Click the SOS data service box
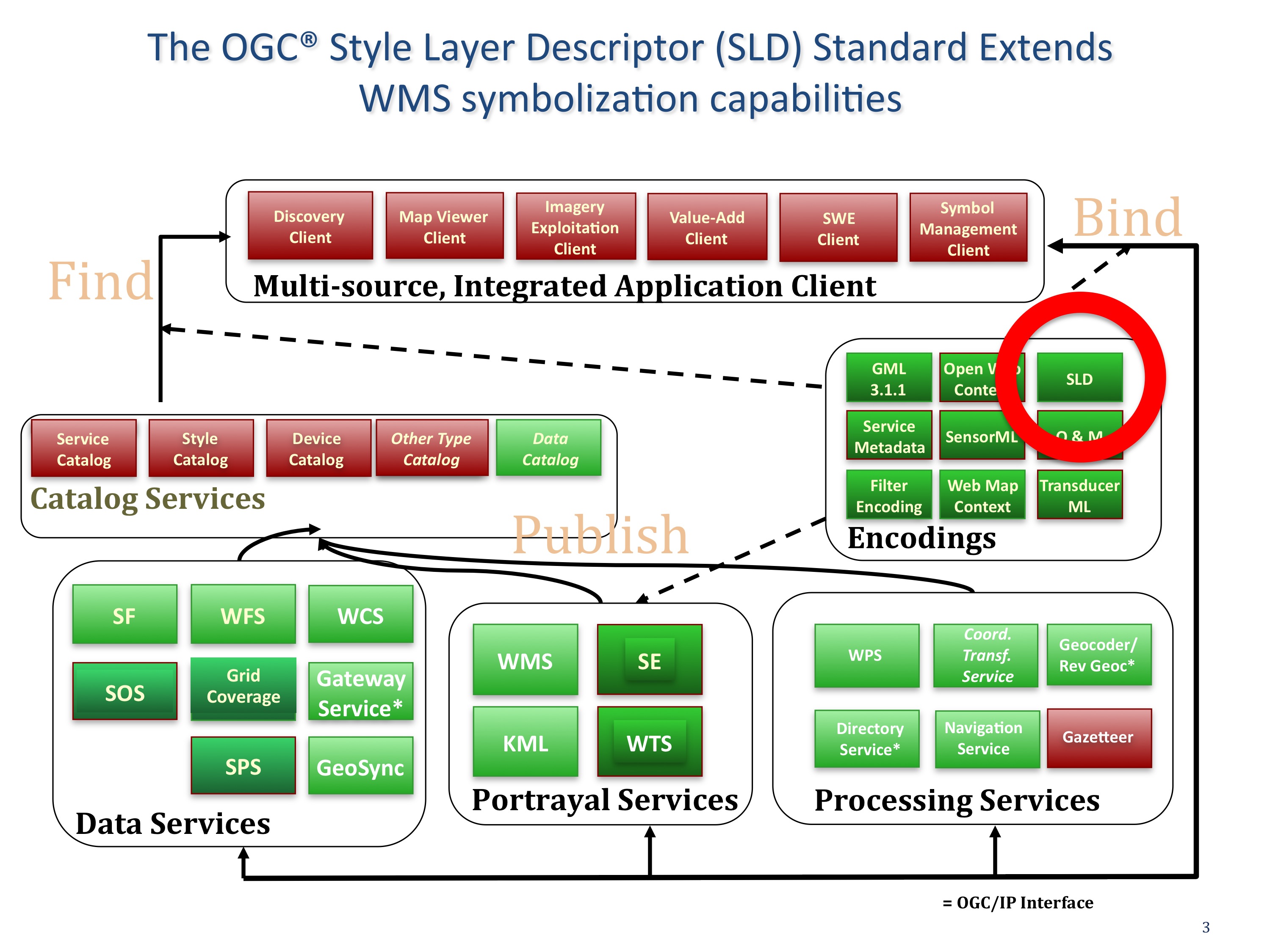The image size is (1270, 952). tap(125, 692)
